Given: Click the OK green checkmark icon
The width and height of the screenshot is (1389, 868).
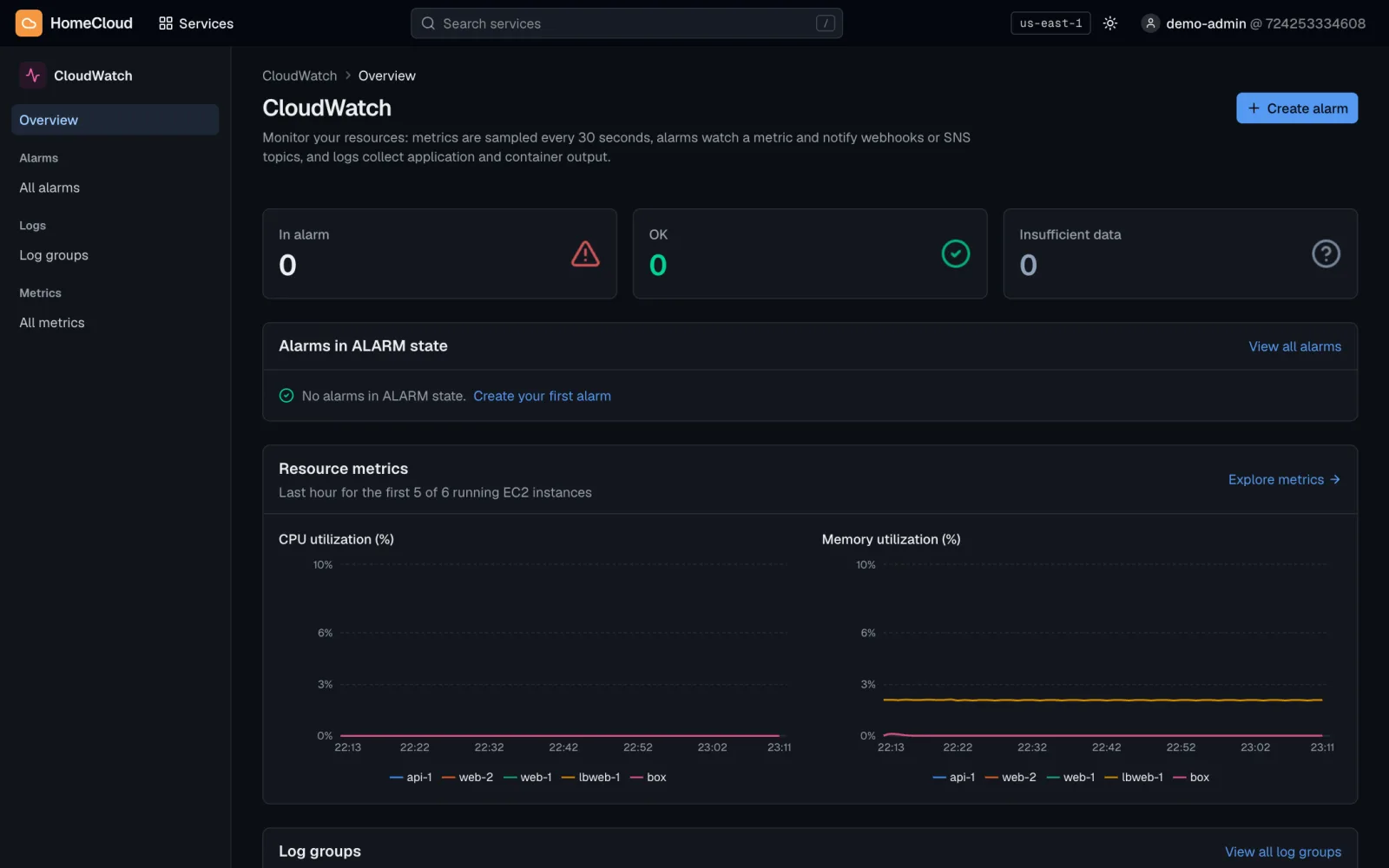Looking at the screenshot, I should click(x=956, y=253).
